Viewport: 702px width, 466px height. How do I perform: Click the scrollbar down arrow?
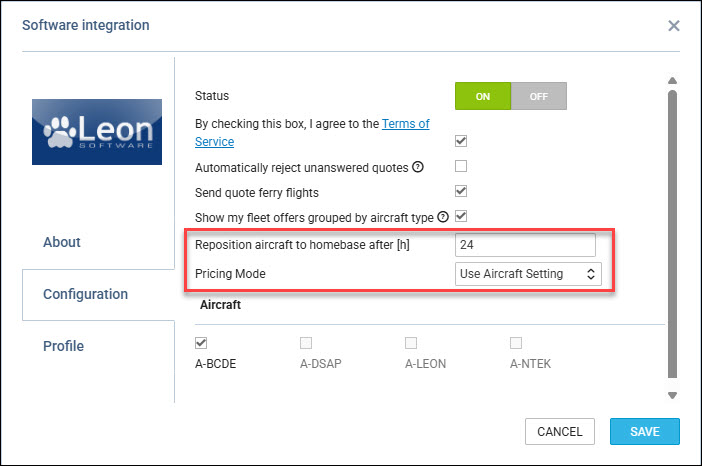(672, 395)
